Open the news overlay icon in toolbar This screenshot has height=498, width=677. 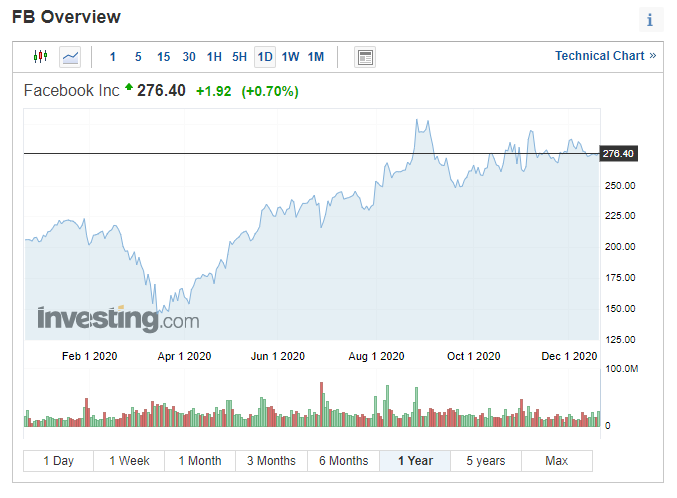pos(365,57)
